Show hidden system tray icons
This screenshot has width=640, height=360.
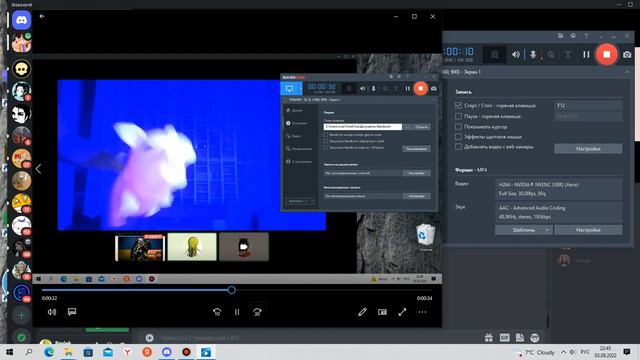click(563, 352)
